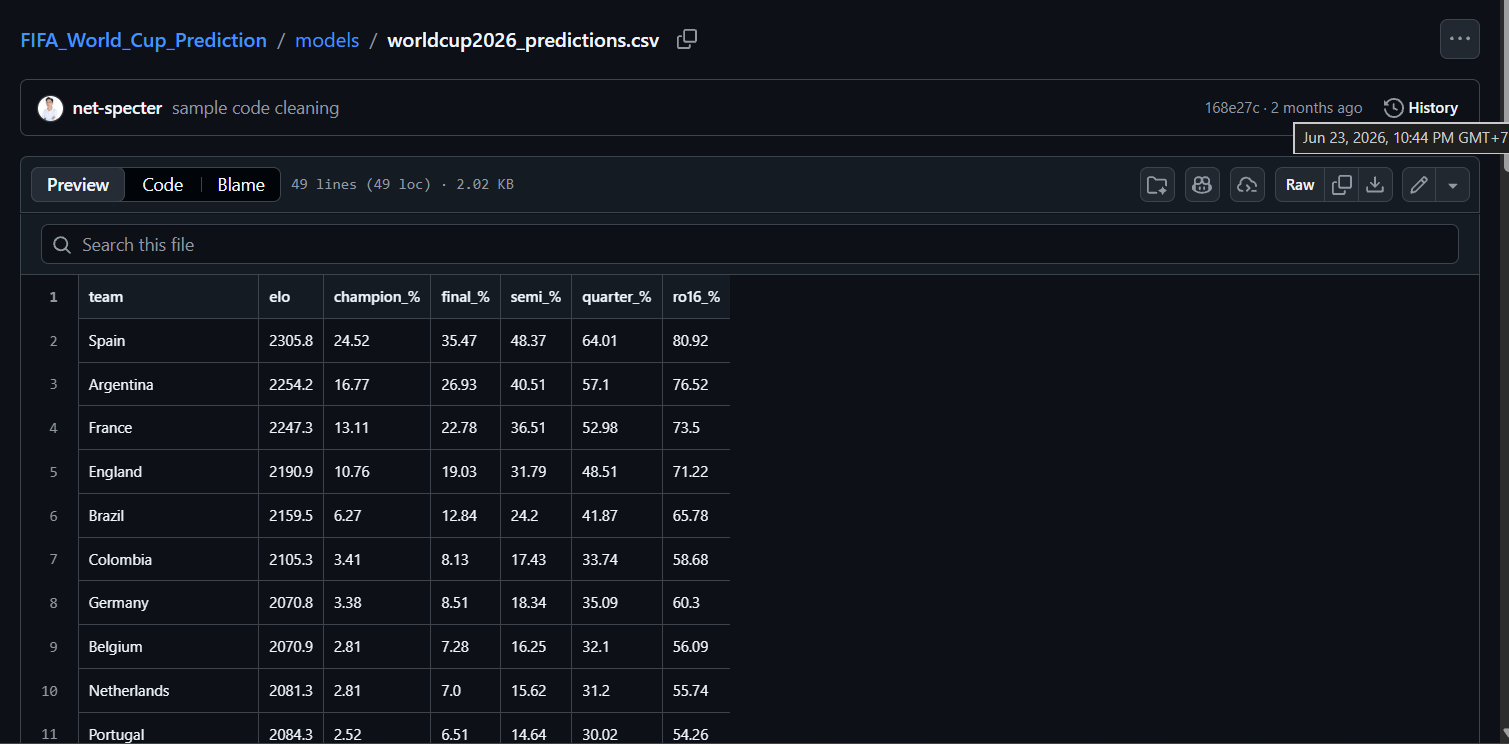Select the team column header

[168, 297]
